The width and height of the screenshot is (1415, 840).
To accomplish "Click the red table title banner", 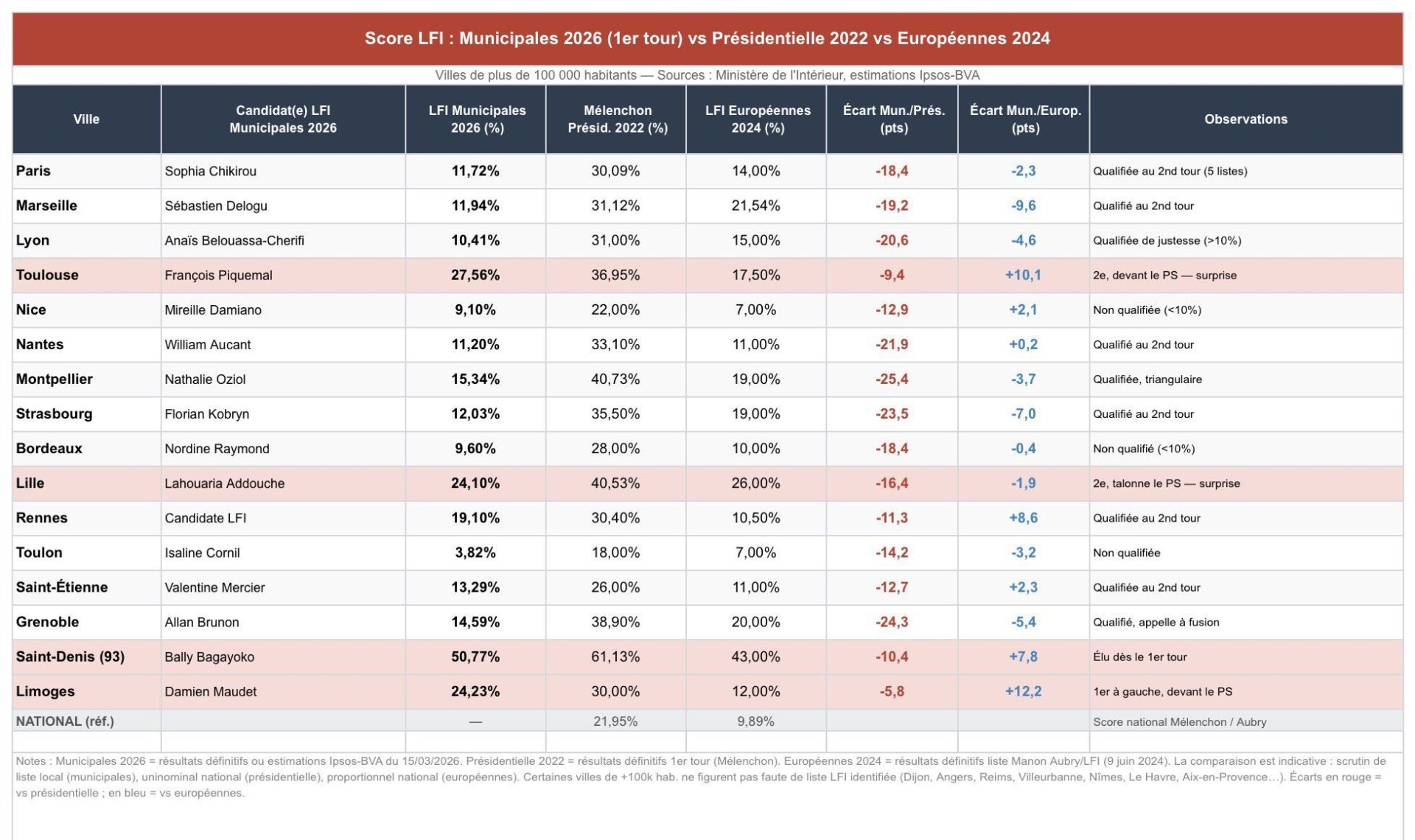I will pyautogui.click(x=707, y=38).
